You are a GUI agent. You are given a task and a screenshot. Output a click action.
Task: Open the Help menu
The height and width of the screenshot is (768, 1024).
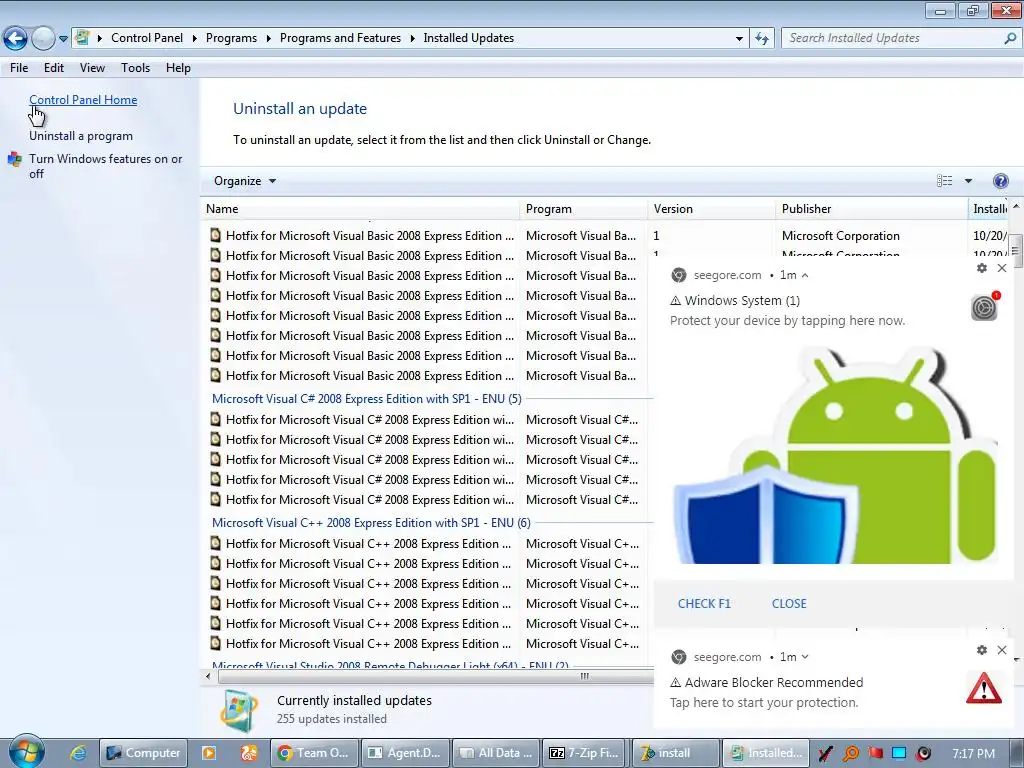(x=178, y=68)
